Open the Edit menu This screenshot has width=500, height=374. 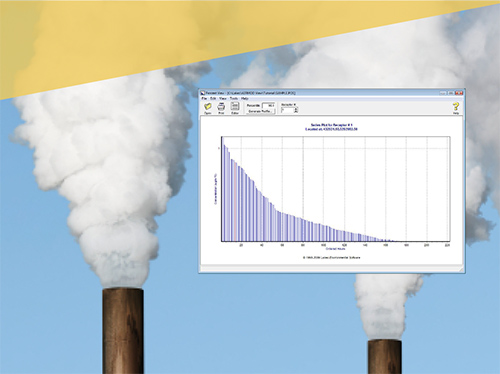[213, 98]
